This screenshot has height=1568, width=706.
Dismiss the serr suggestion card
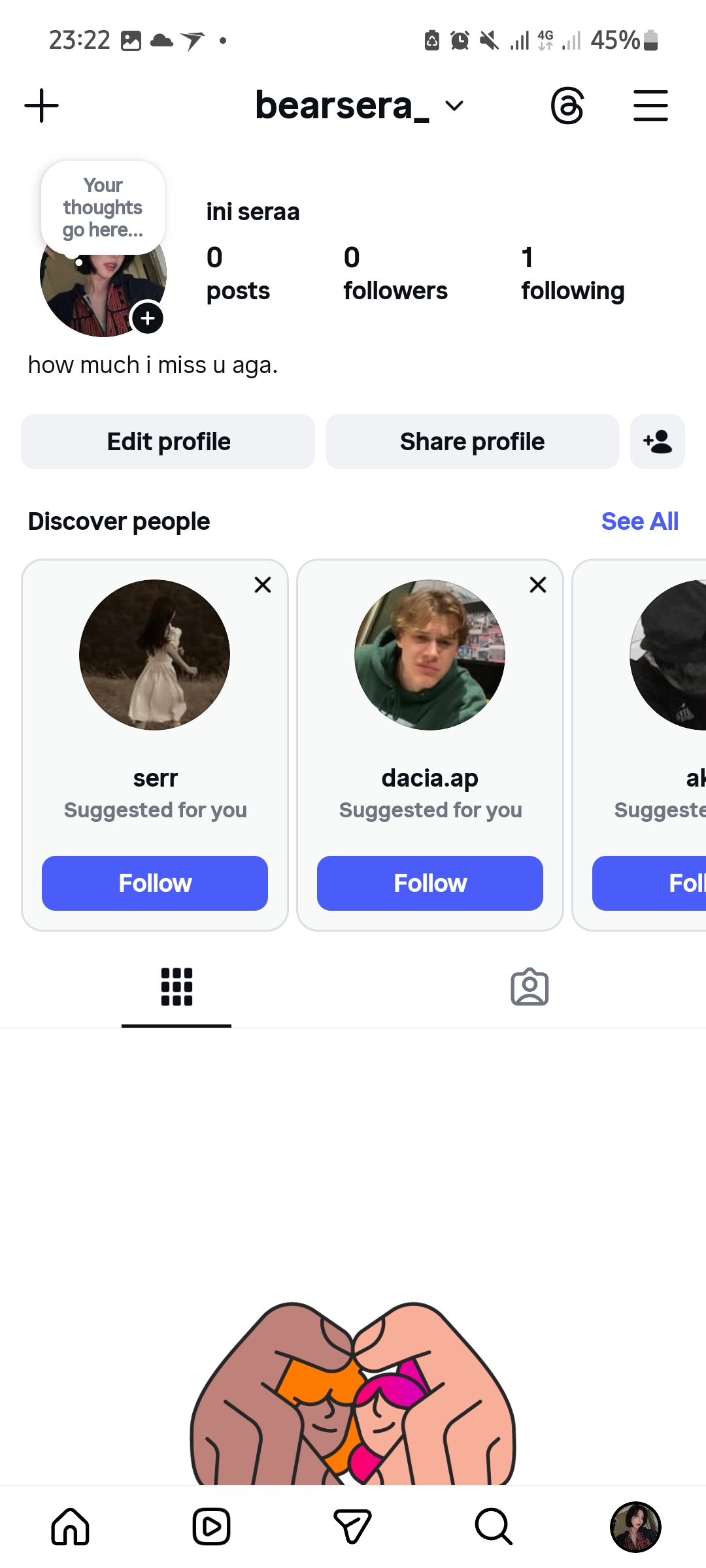tap(263, 585)
